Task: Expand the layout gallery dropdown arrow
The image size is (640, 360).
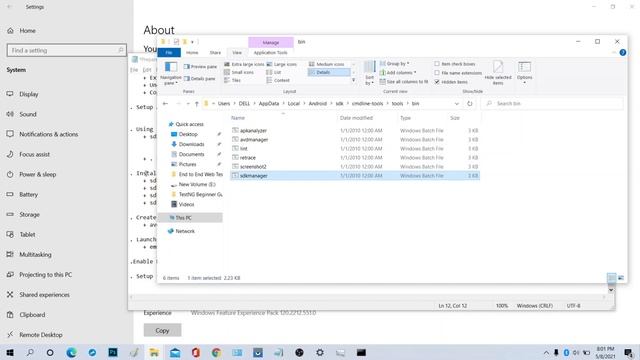Action: pyautogui.click(x=353, y=80)
